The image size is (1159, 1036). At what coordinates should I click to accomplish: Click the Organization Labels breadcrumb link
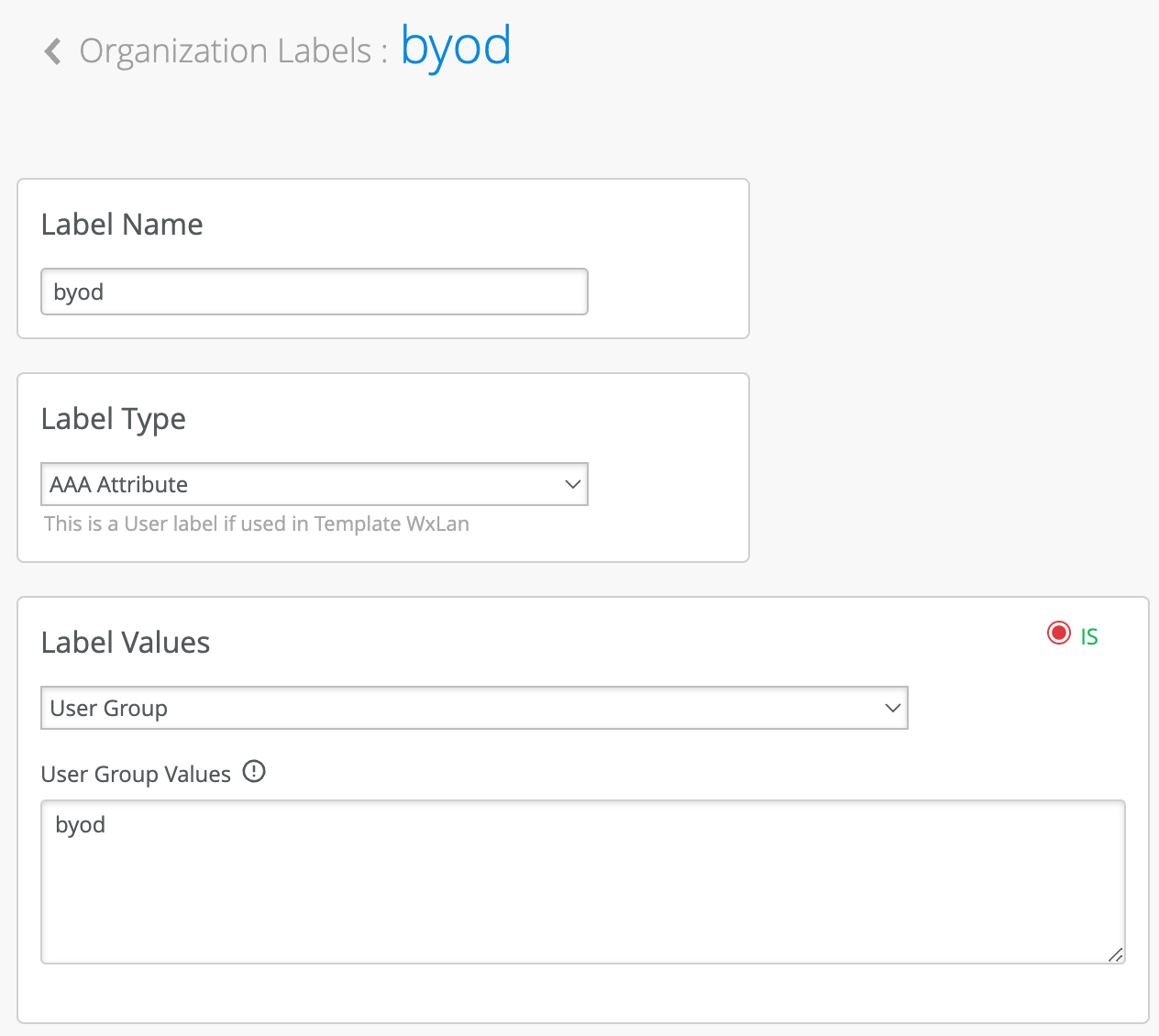pyautogui.click(x=225, y=51)
